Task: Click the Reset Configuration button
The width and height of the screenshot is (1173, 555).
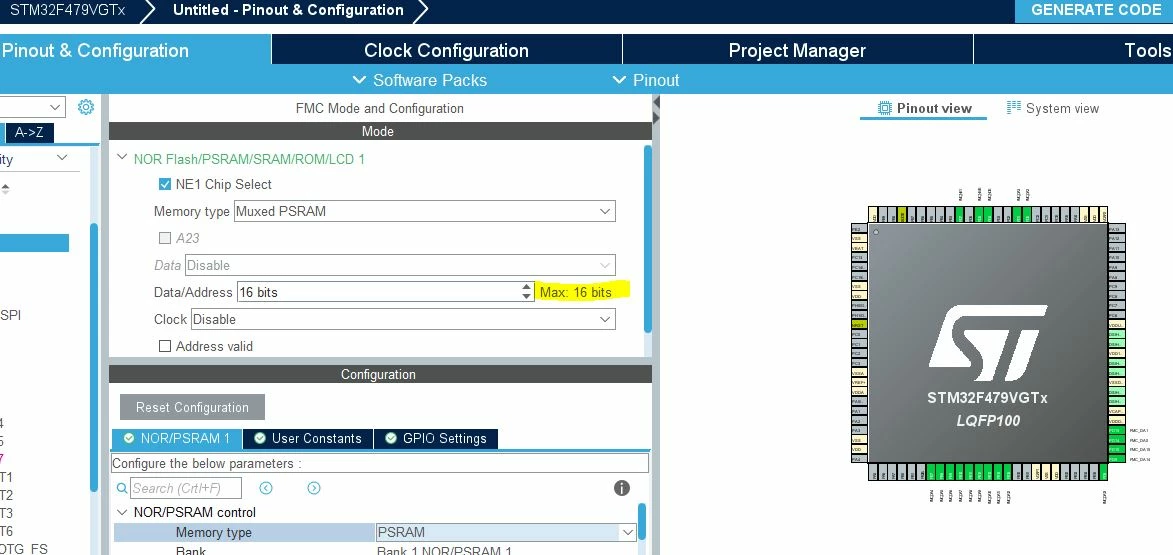Action: pos(192,407)
